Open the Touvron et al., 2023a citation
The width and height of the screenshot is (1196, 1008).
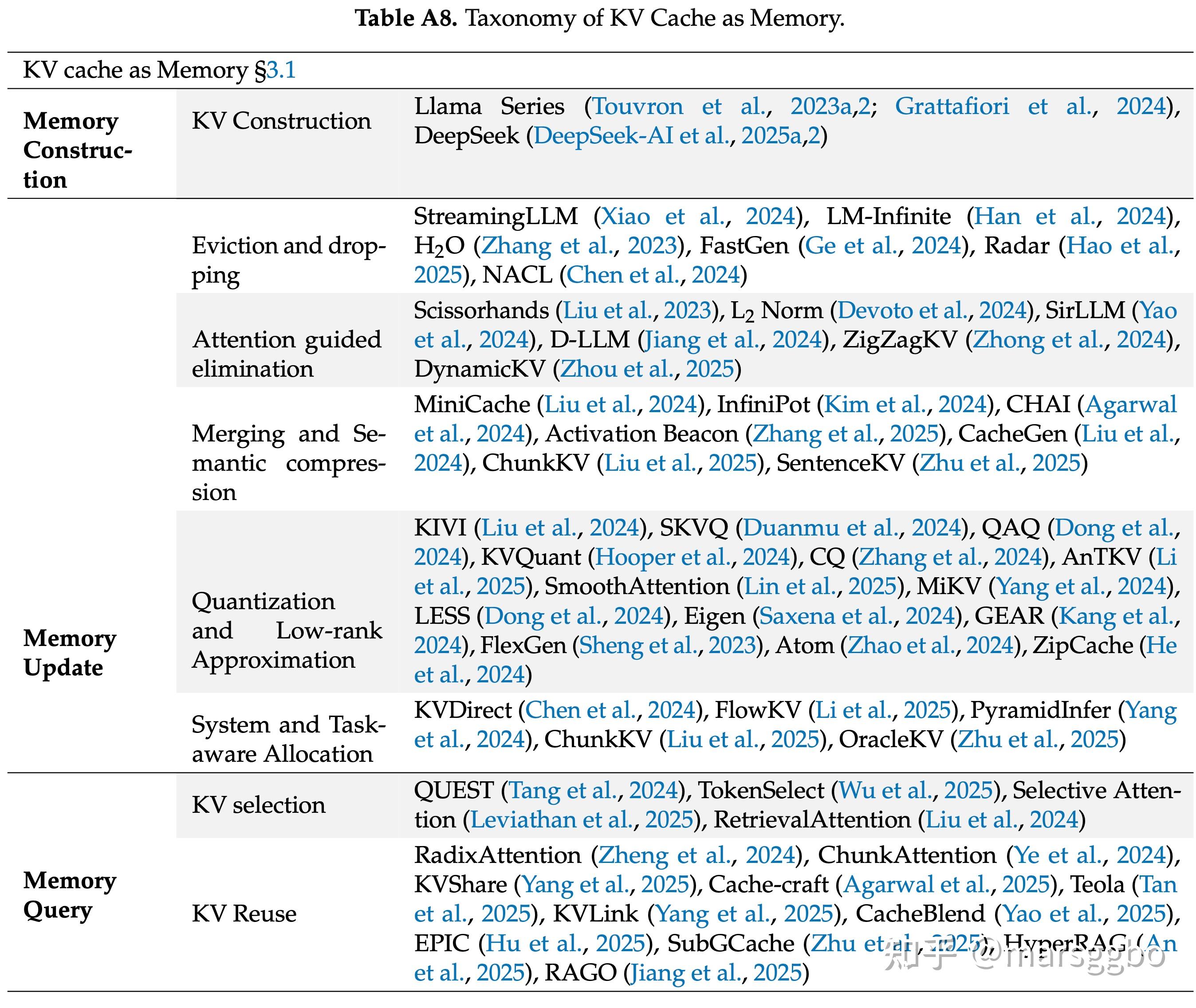(722, 106)
